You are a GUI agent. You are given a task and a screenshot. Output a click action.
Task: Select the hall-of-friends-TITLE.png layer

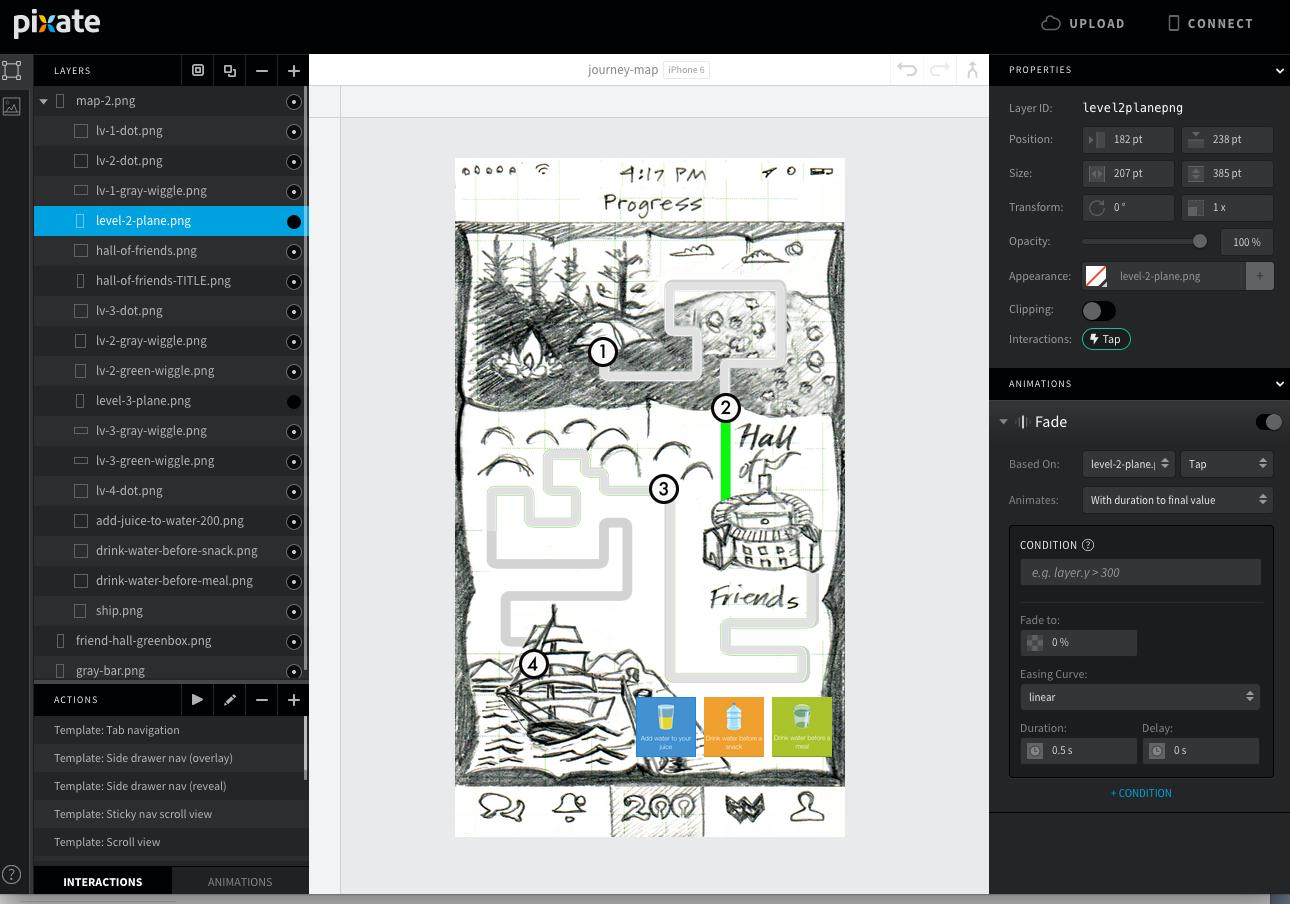171,281
